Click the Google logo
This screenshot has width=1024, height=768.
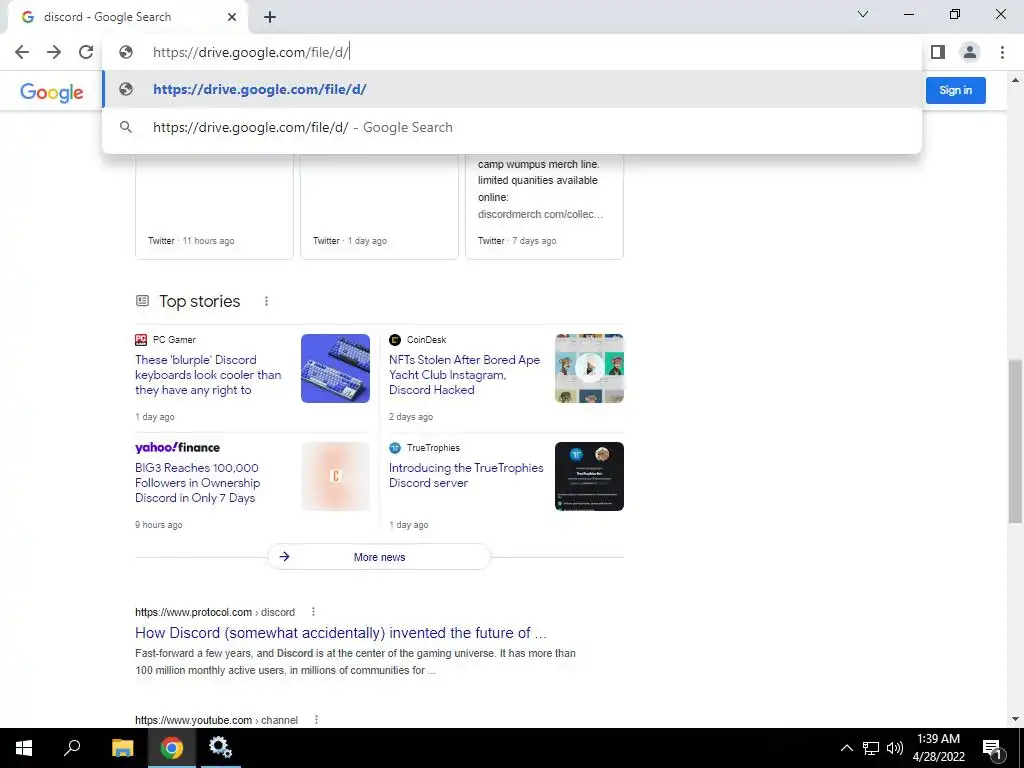[x=52, y=92]
